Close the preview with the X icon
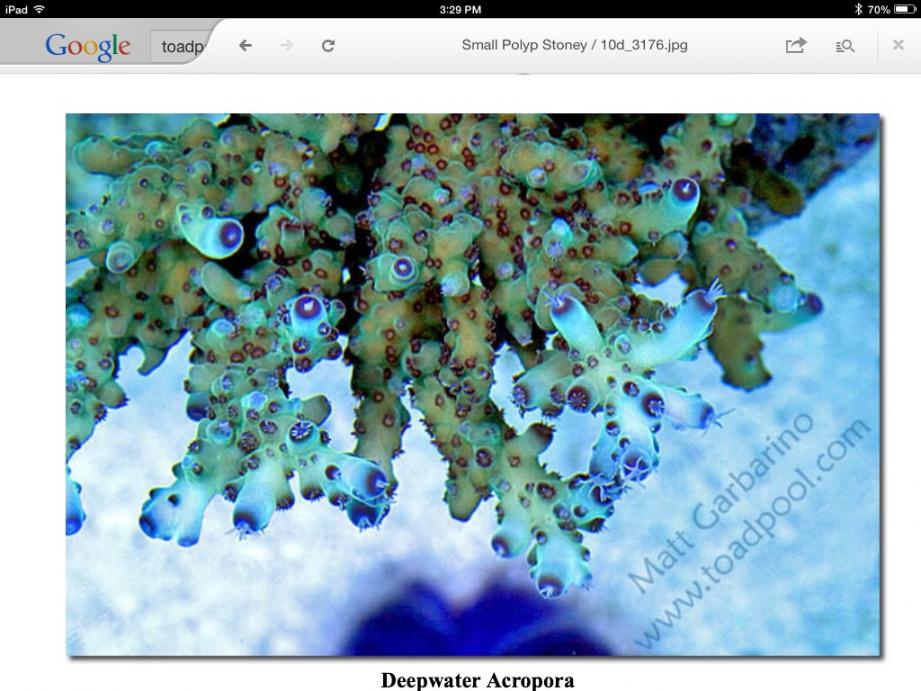 [898, 45]
